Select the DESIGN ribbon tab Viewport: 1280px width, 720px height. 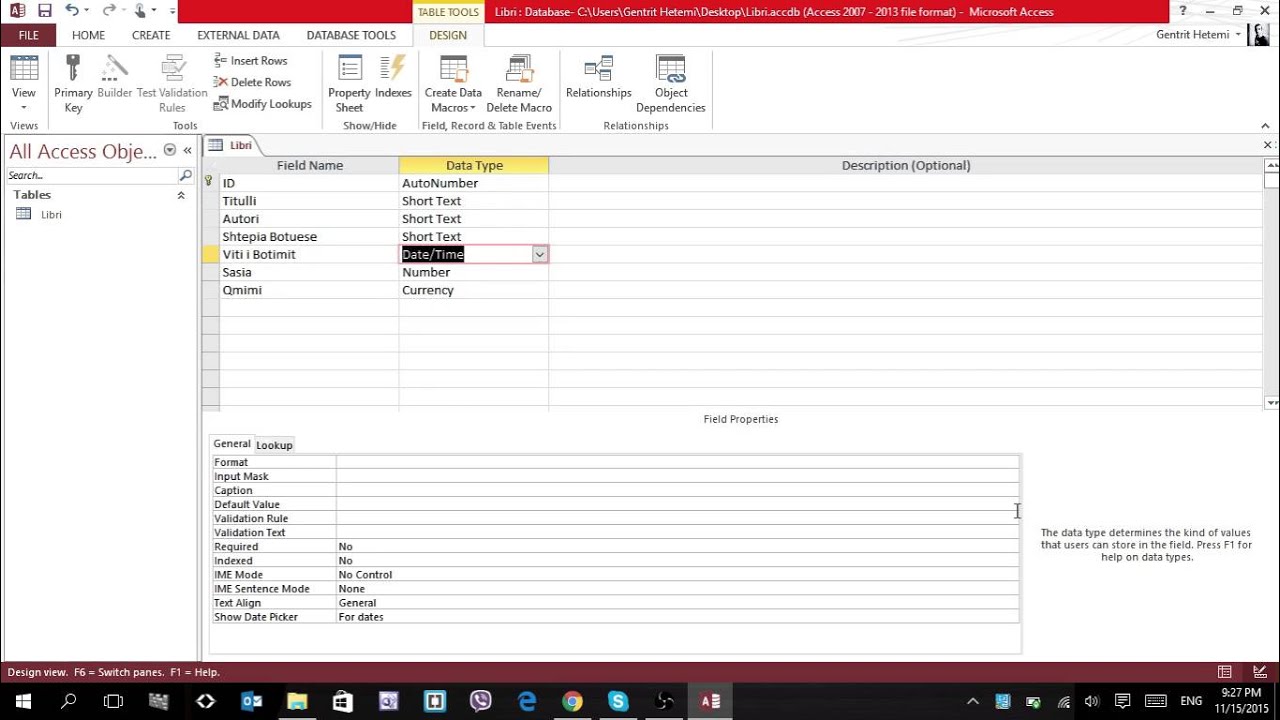448,35
